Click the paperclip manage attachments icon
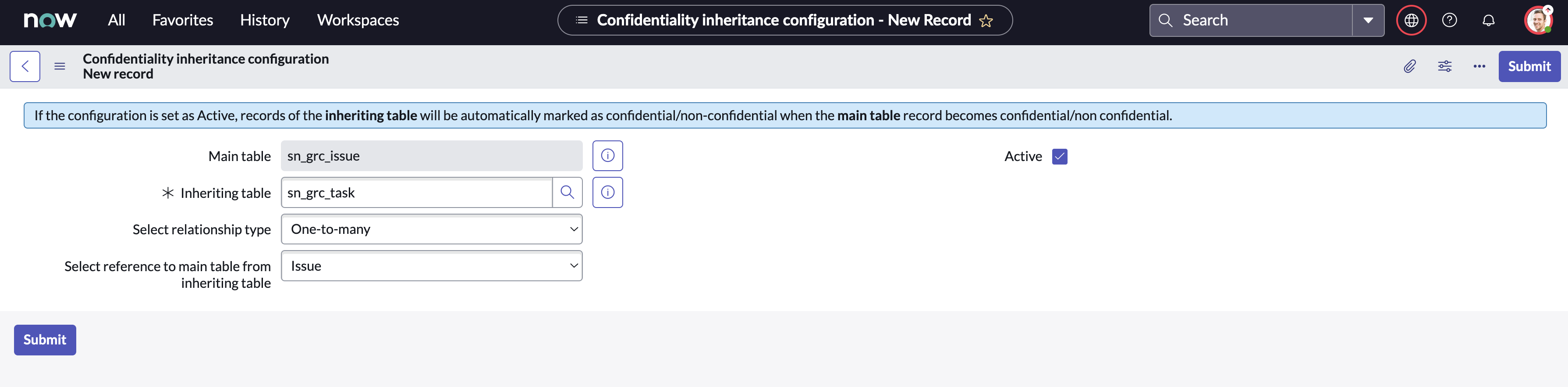This screenshot has width=1568, height=387. pyautogui.click(x=1410, y=66)
